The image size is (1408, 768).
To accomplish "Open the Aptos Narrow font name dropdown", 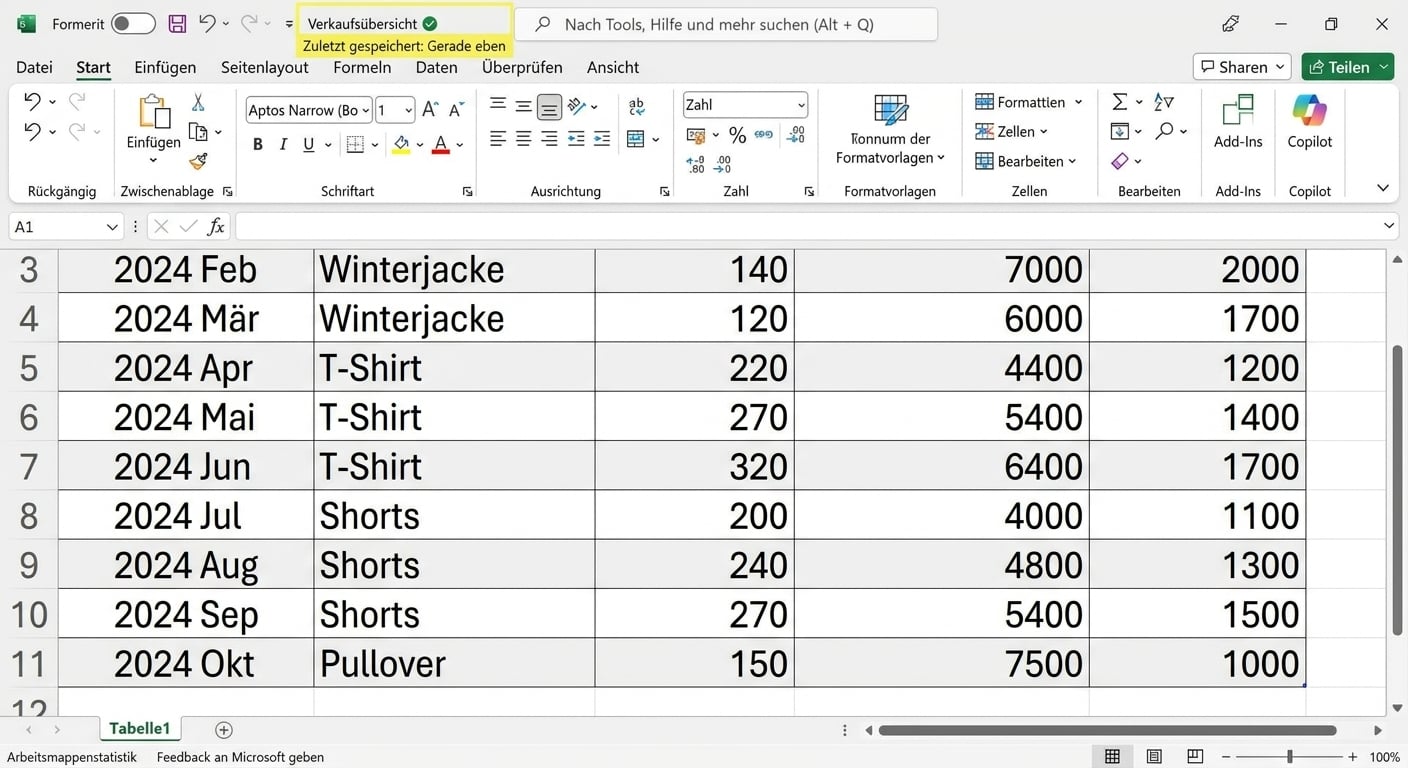I will click(x=366, y=111).
